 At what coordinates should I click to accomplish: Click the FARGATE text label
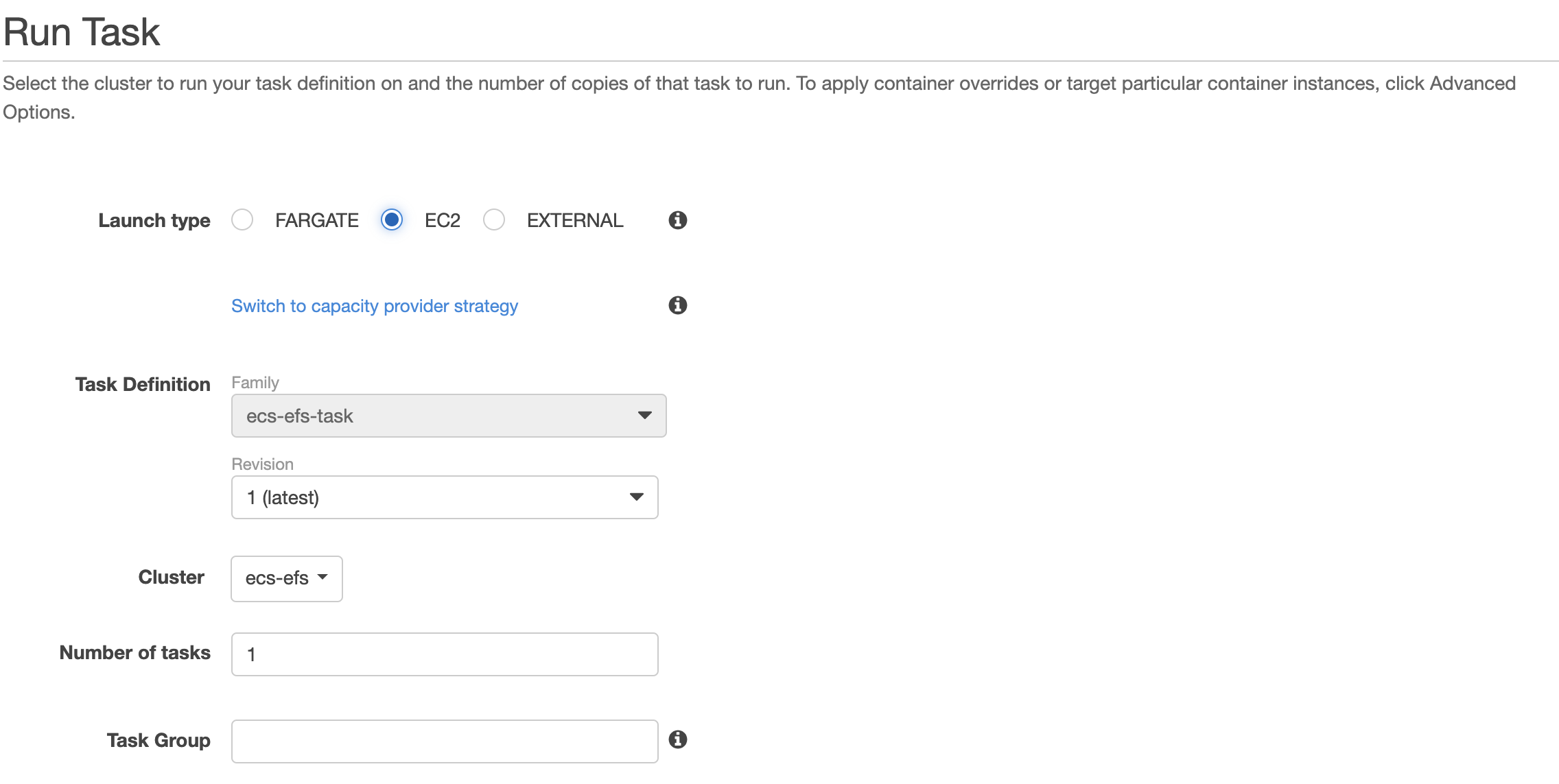point(317,220)
